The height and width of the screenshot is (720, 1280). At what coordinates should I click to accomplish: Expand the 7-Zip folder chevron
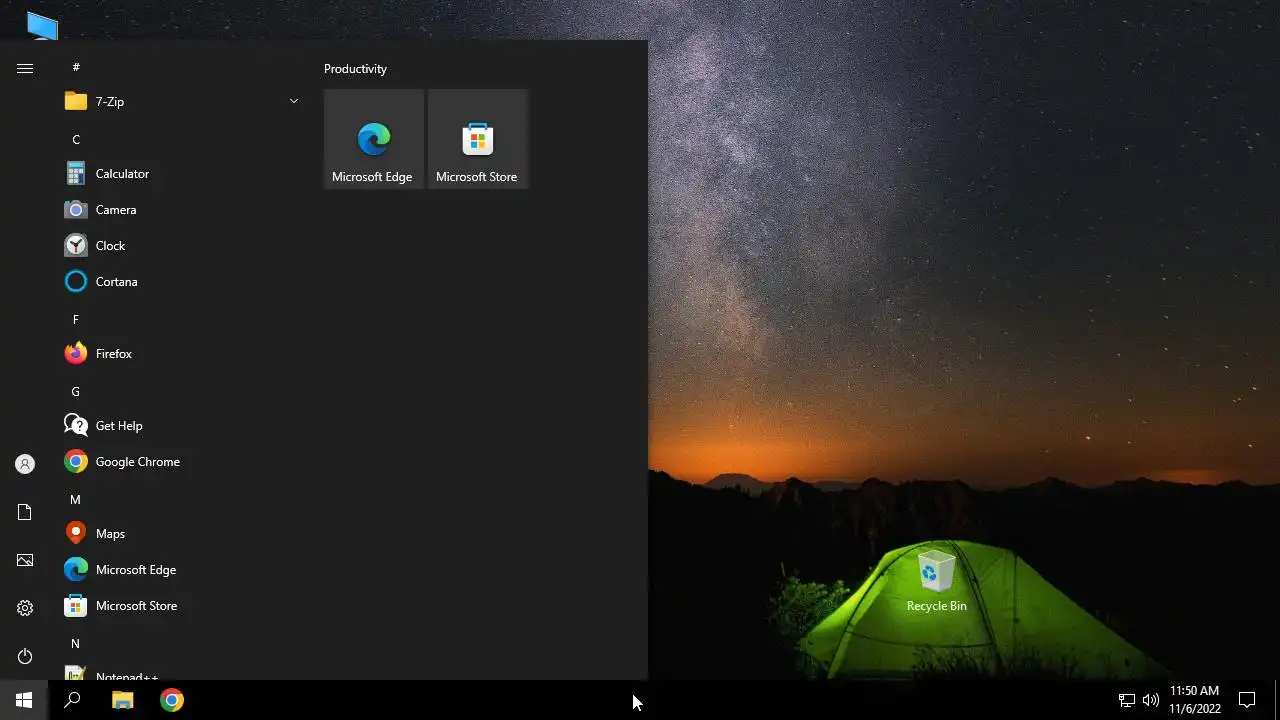point(294,101)
